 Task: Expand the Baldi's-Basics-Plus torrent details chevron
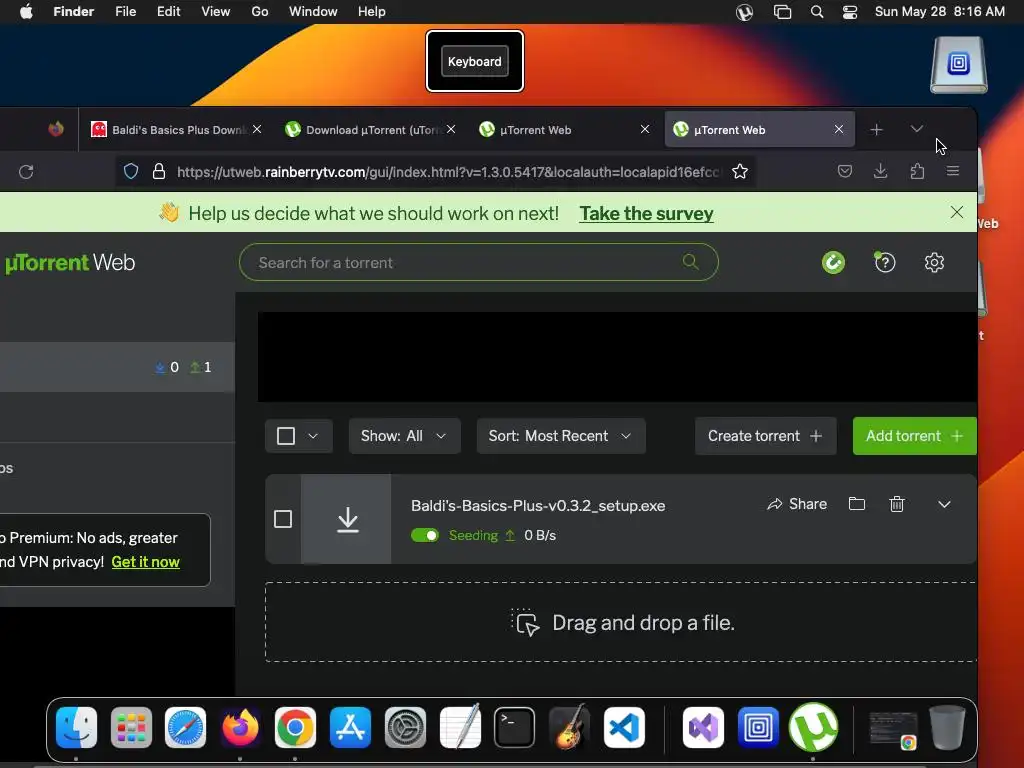pos(944,504)
